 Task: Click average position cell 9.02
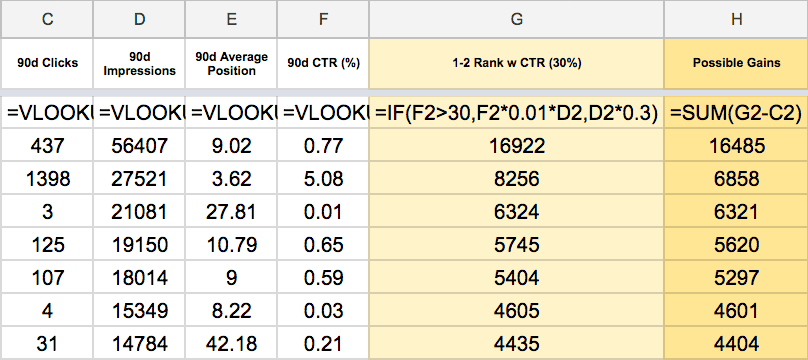tap(231, 145)
